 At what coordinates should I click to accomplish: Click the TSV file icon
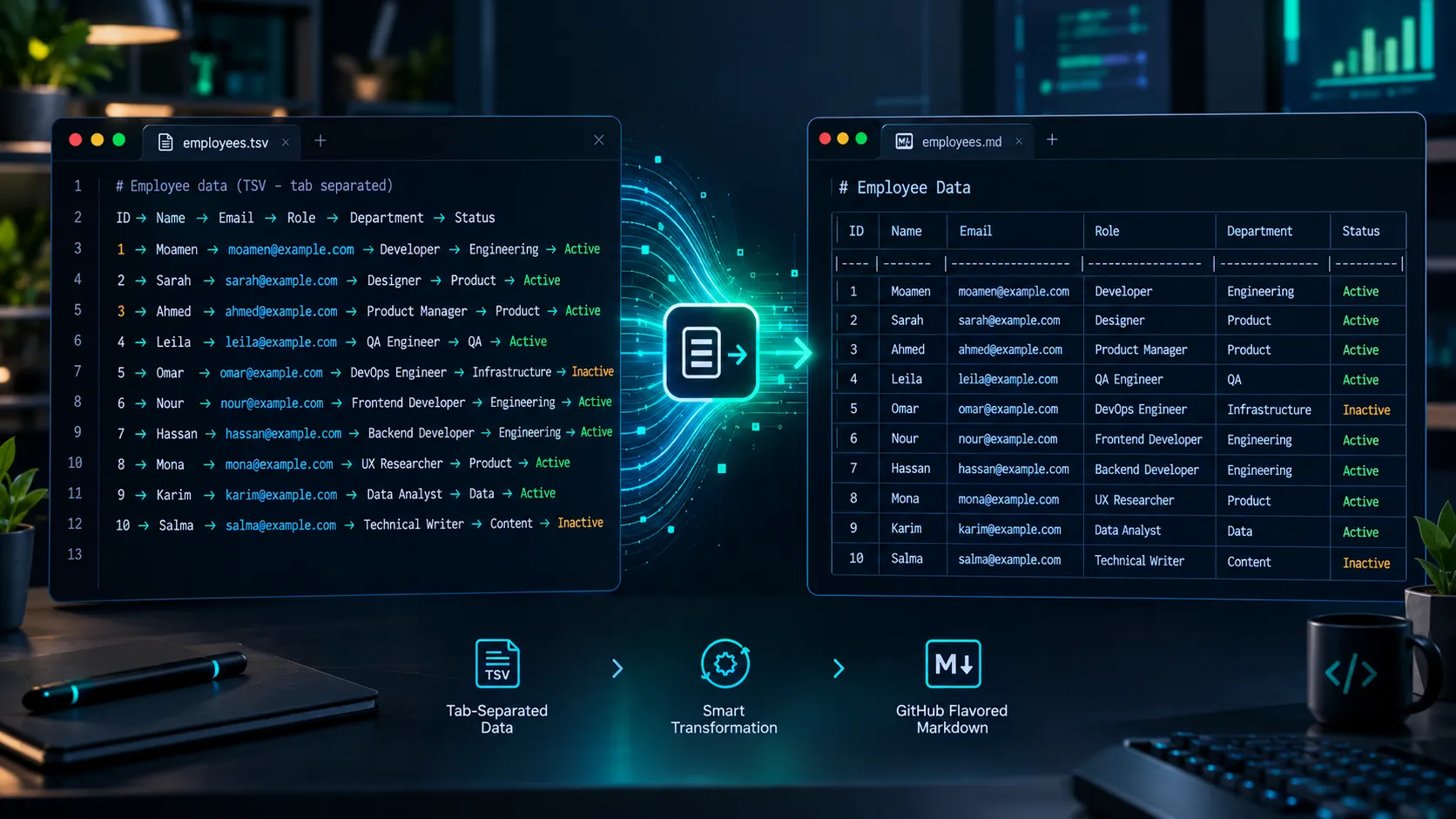point(497,664)
